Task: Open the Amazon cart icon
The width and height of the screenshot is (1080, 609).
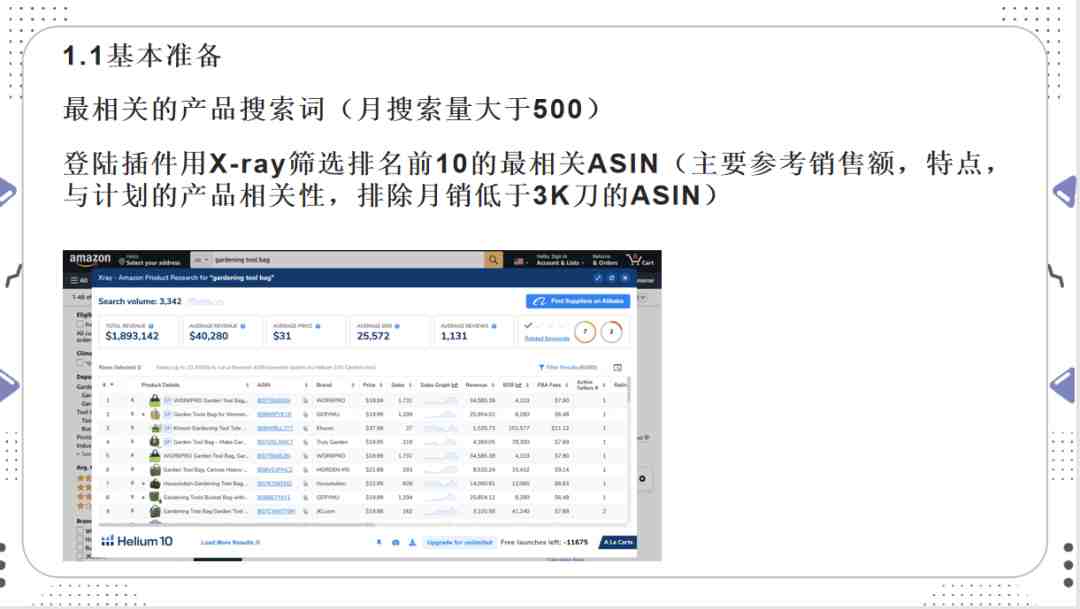Action: click(x=639, y=260)
